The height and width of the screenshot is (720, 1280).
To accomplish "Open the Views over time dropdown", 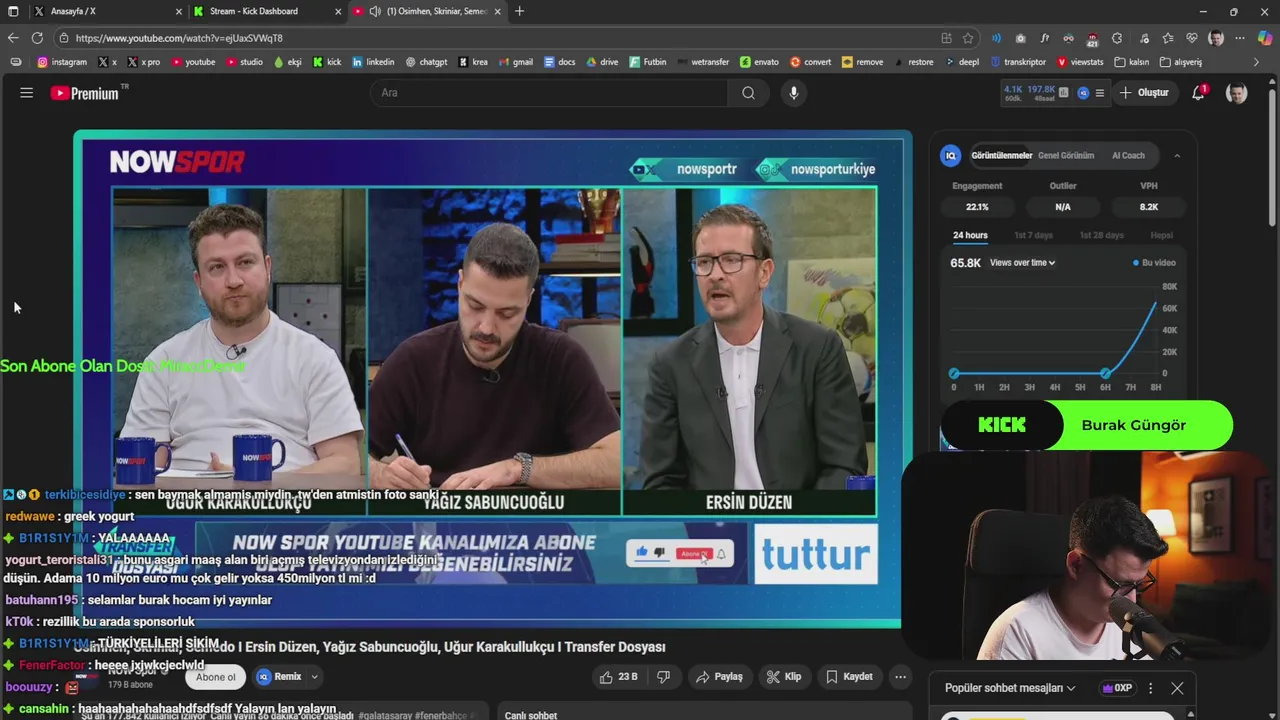I will tap(1022, 263).
